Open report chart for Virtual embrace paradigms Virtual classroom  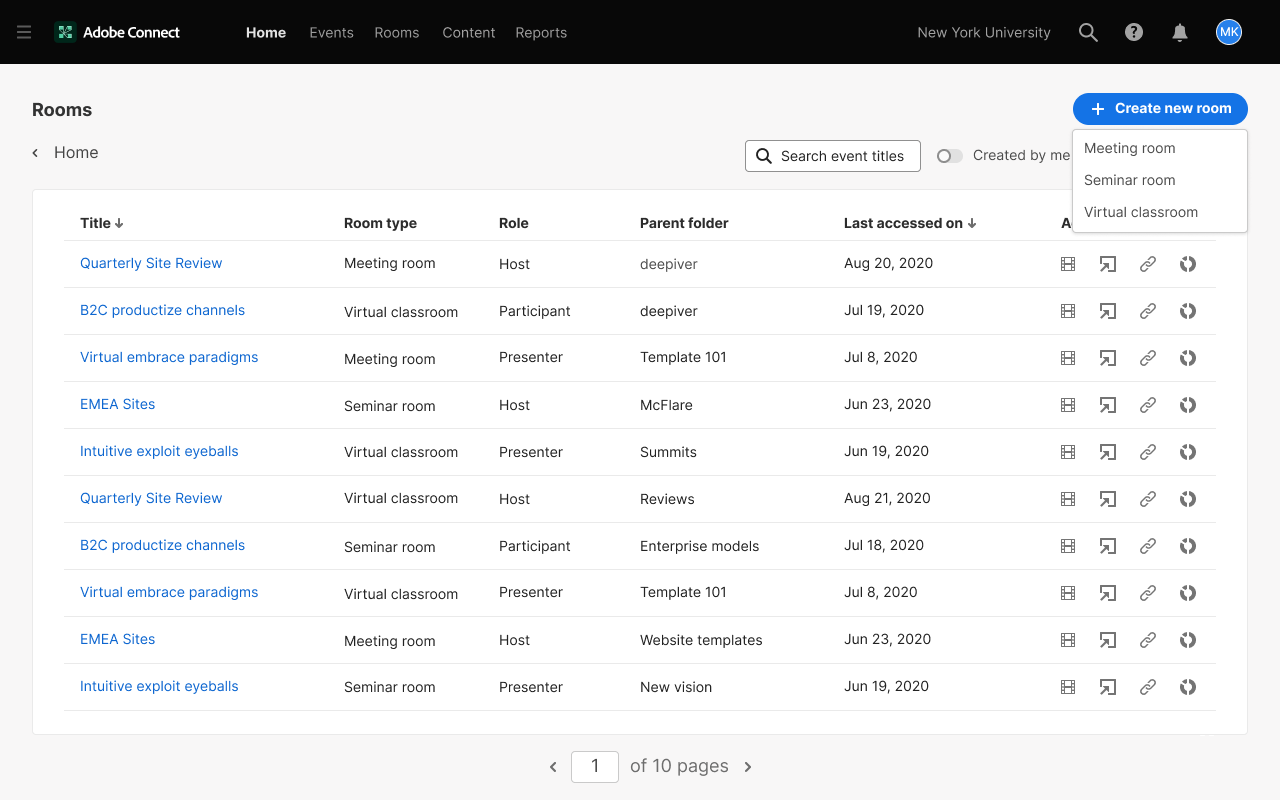1188,593
